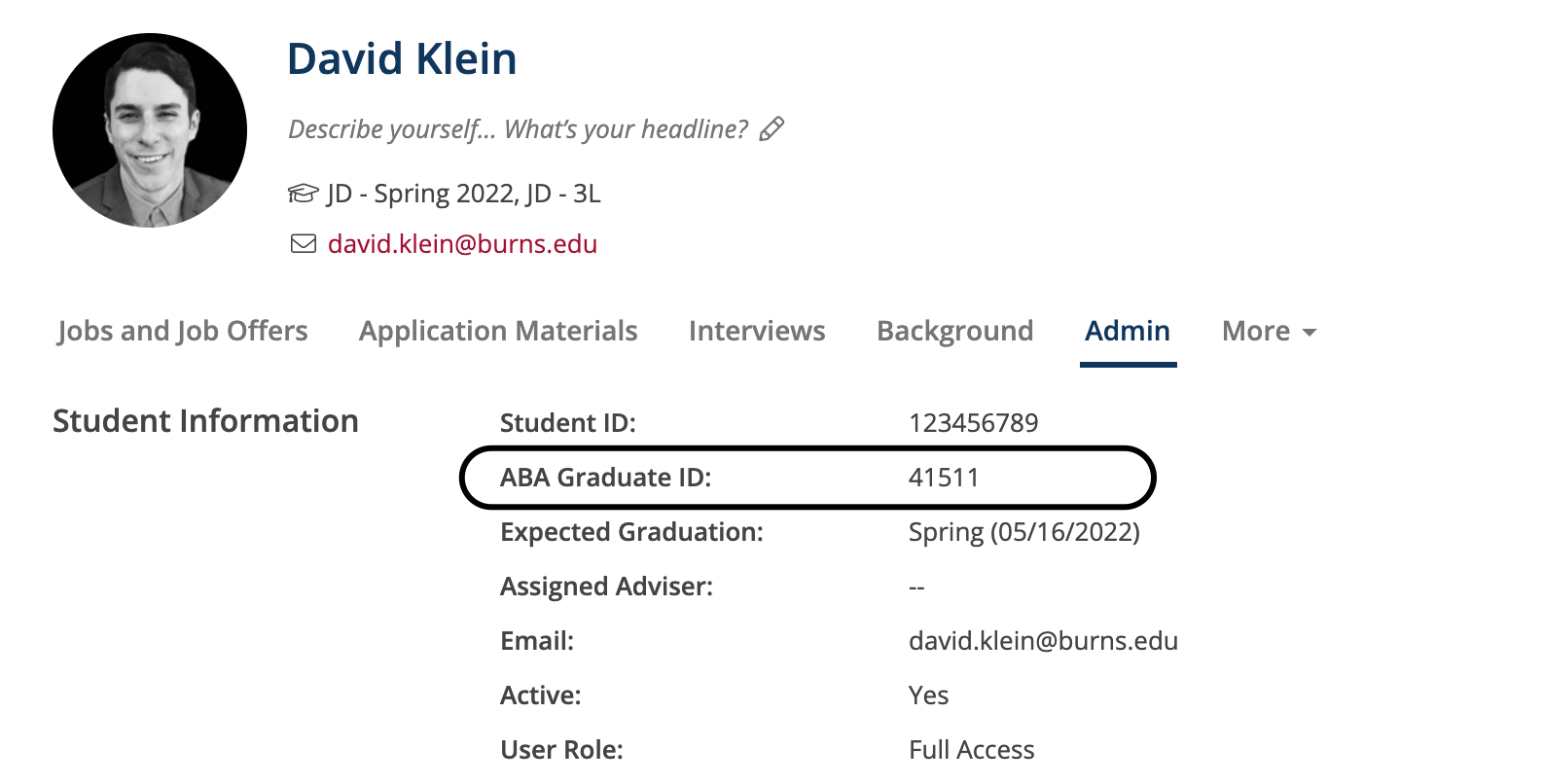Click the david.klein@burns.edu red email link

pos(462,244)
